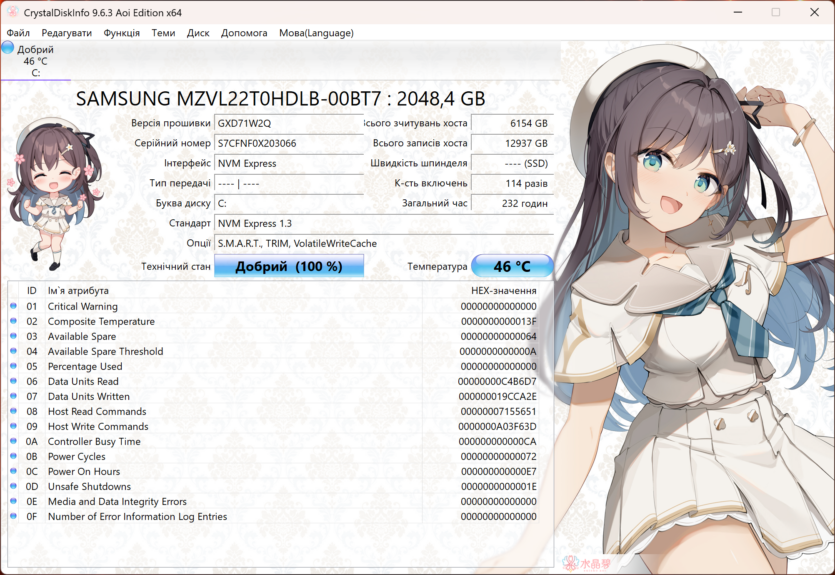Click the transfer mode field ---- | ----

[289, 184]
